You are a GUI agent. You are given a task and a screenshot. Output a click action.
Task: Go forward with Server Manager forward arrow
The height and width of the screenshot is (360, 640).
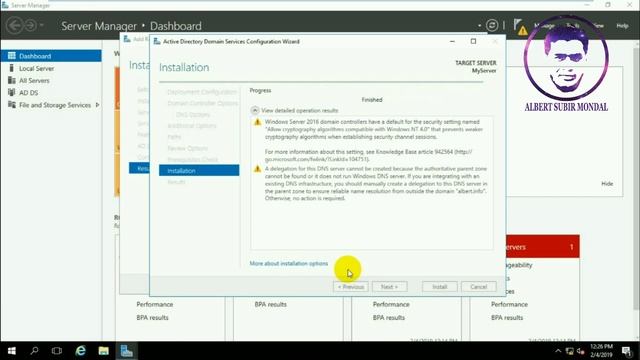31,25
